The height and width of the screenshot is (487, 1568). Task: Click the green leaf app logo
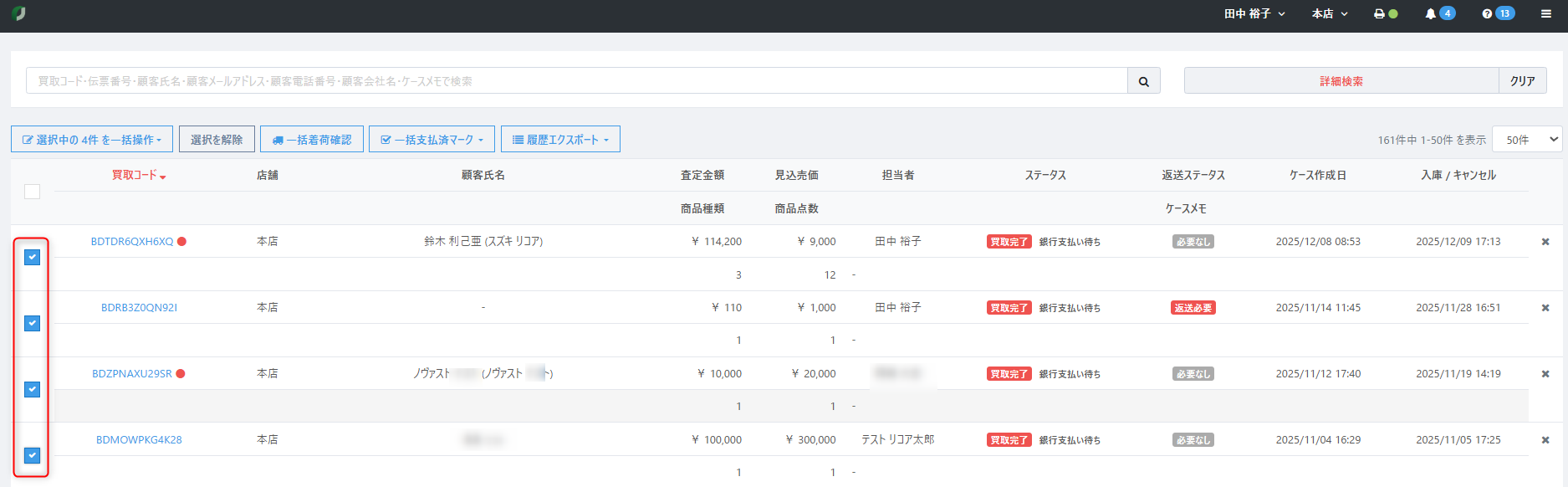[x=18, y=13]
